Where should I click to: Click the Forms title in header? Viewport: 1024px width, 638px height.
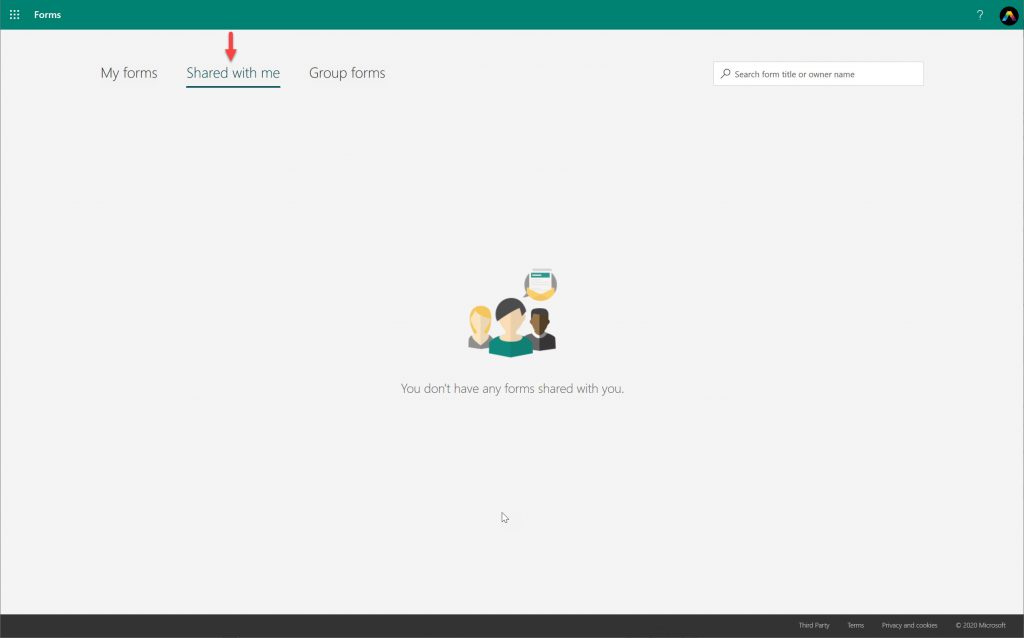[48, 14]
